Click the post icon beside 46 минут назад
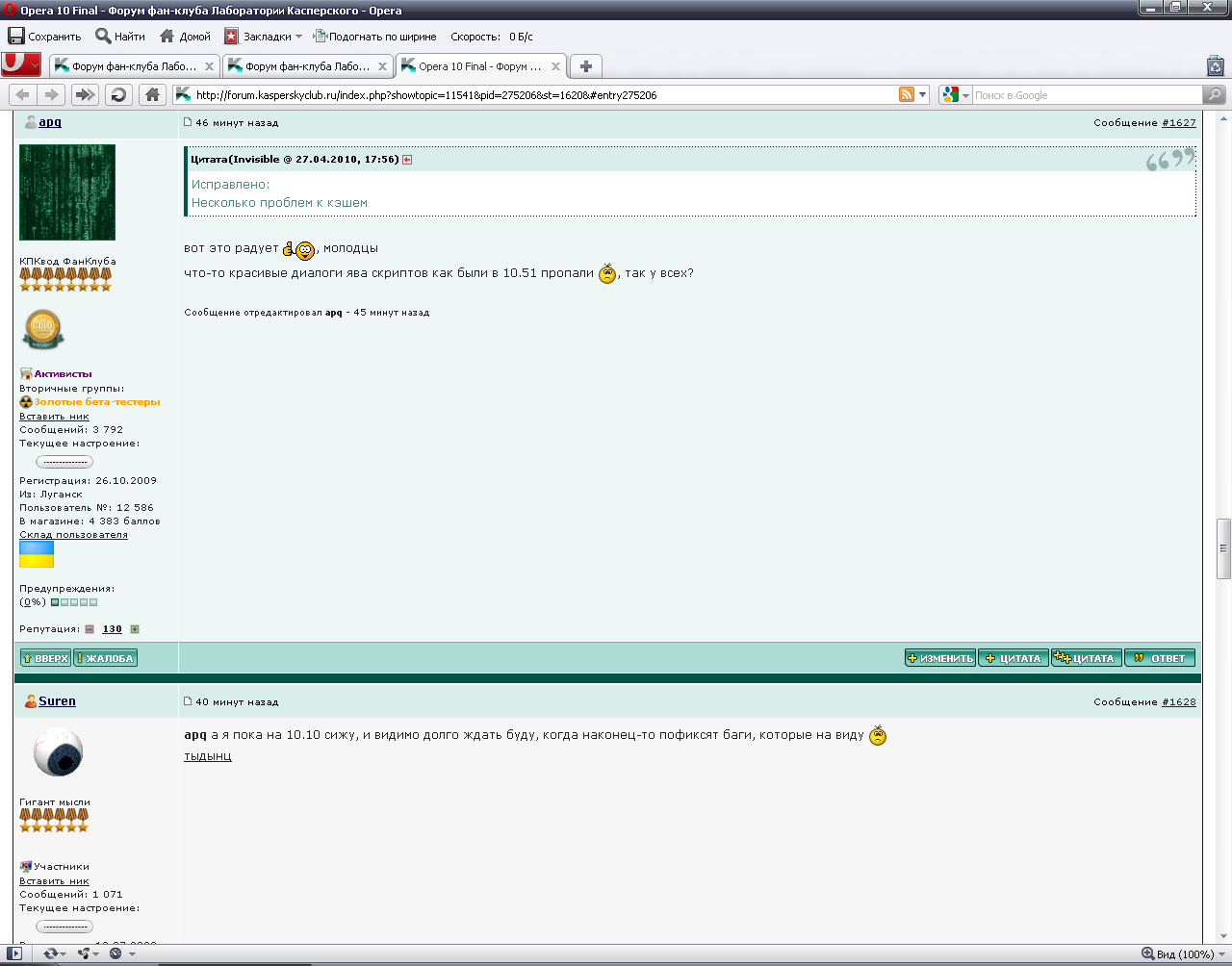Screen dimensions: 1232x966 pyautogui.click(x=188, y=122)
